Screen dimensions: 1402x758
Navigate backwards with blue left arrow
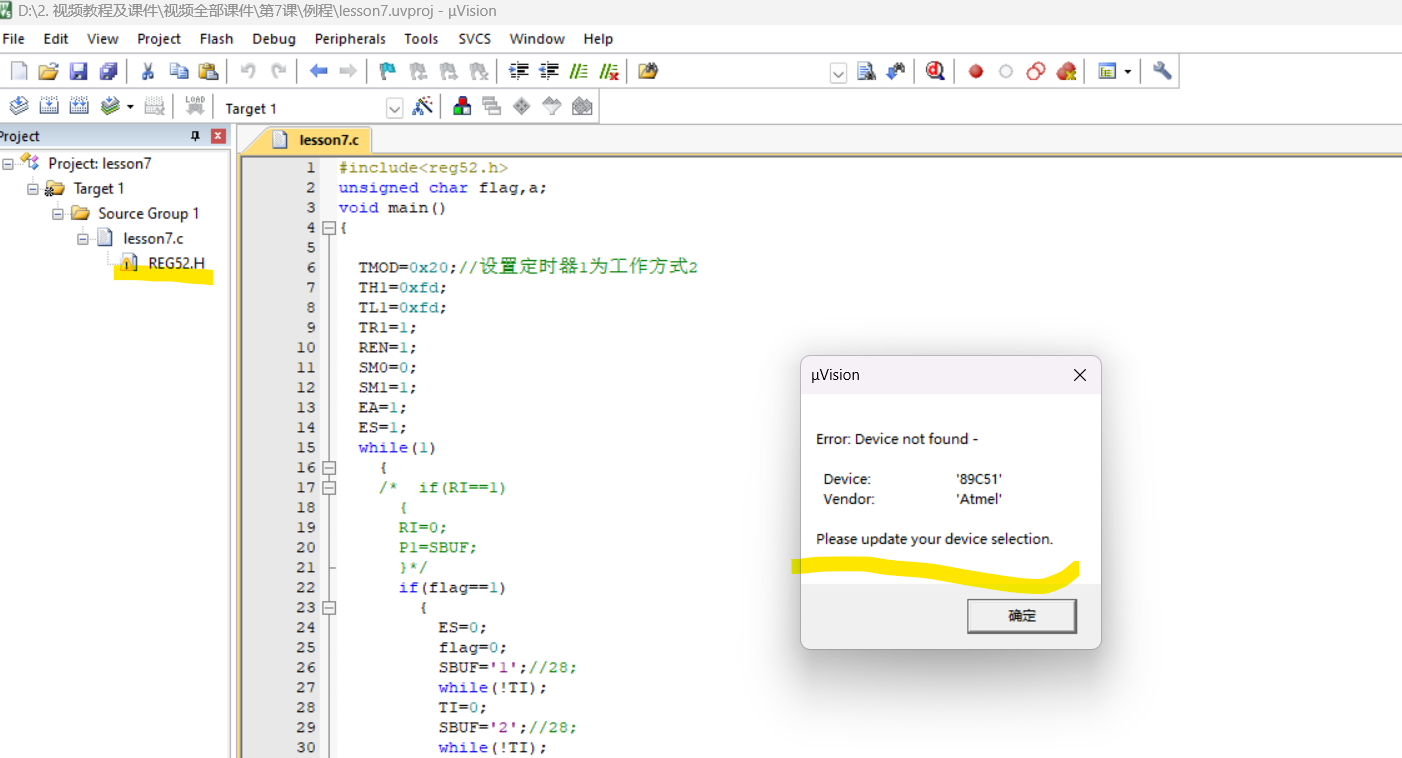[318, 71]
